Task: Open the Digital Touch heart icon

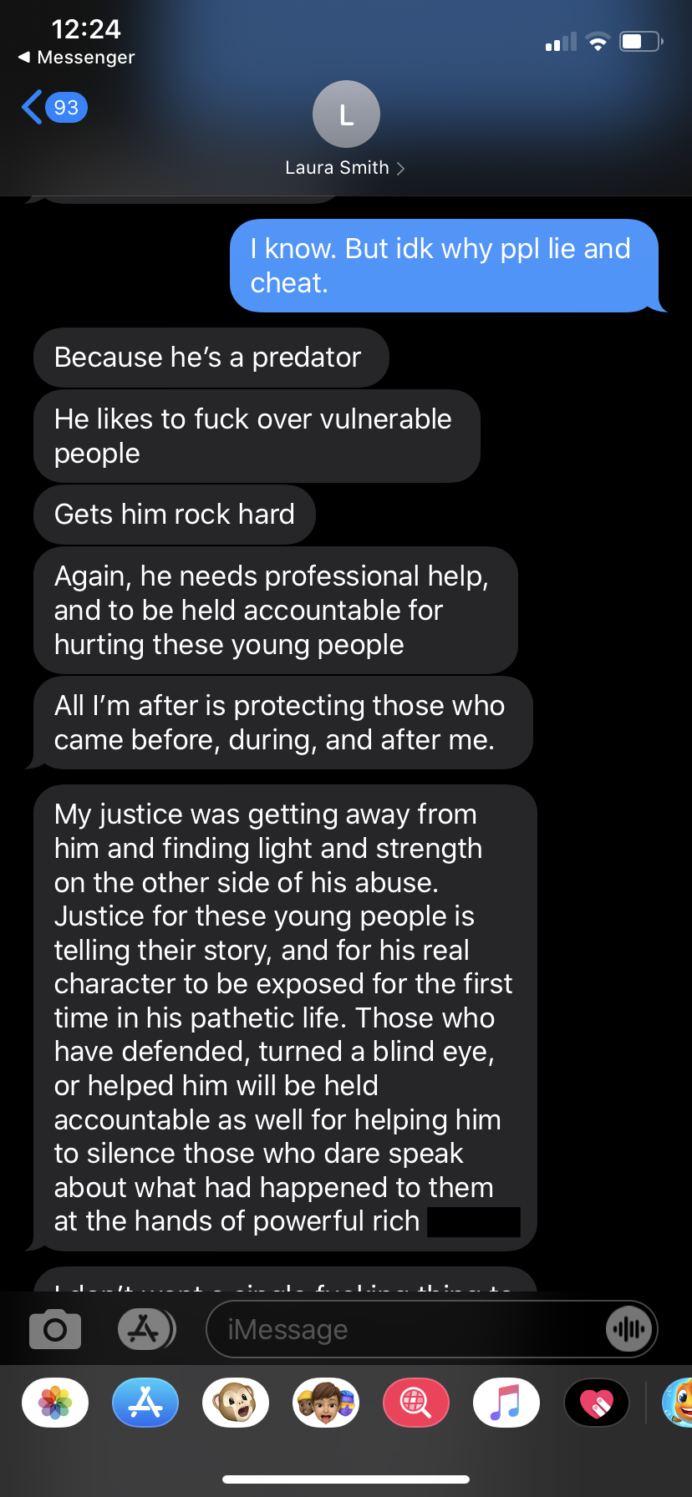Action: 597,1403
